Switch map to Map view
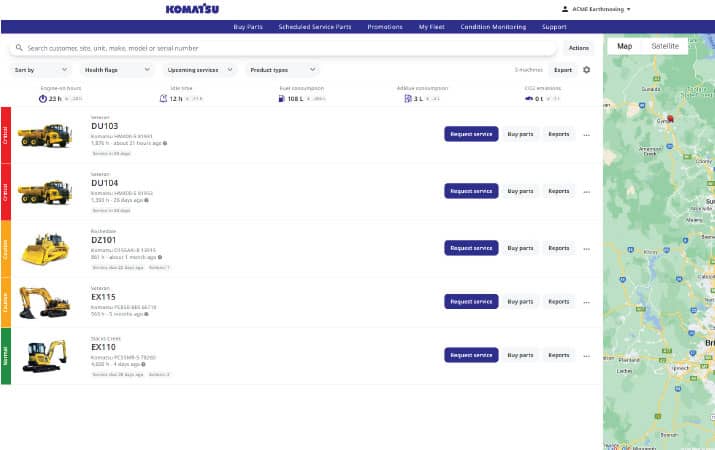Viewport: 715px width, 450px height. tap(624, 46)
